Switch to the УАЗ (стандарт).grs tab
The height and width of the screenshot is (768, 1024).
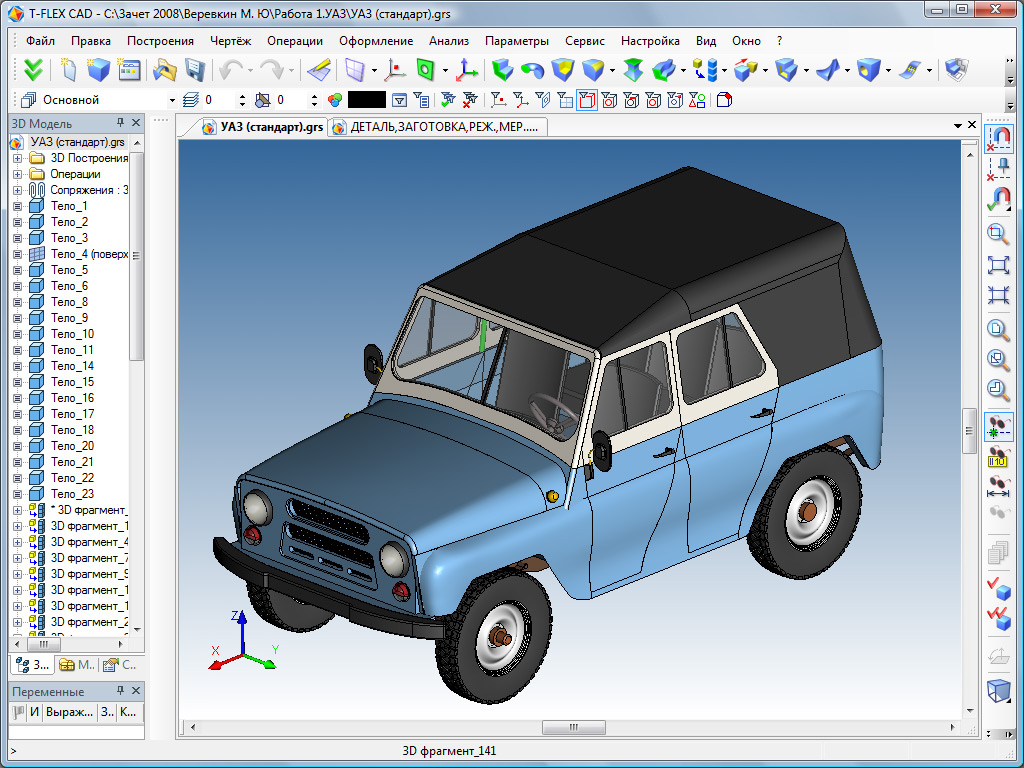(262, 127)
